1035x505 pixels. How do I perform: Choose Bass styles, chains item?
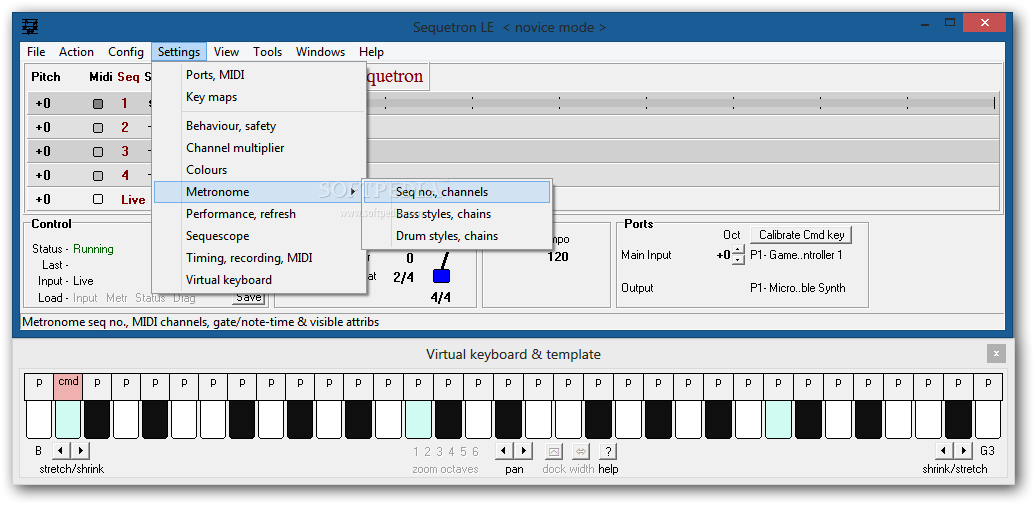point(457,214)
